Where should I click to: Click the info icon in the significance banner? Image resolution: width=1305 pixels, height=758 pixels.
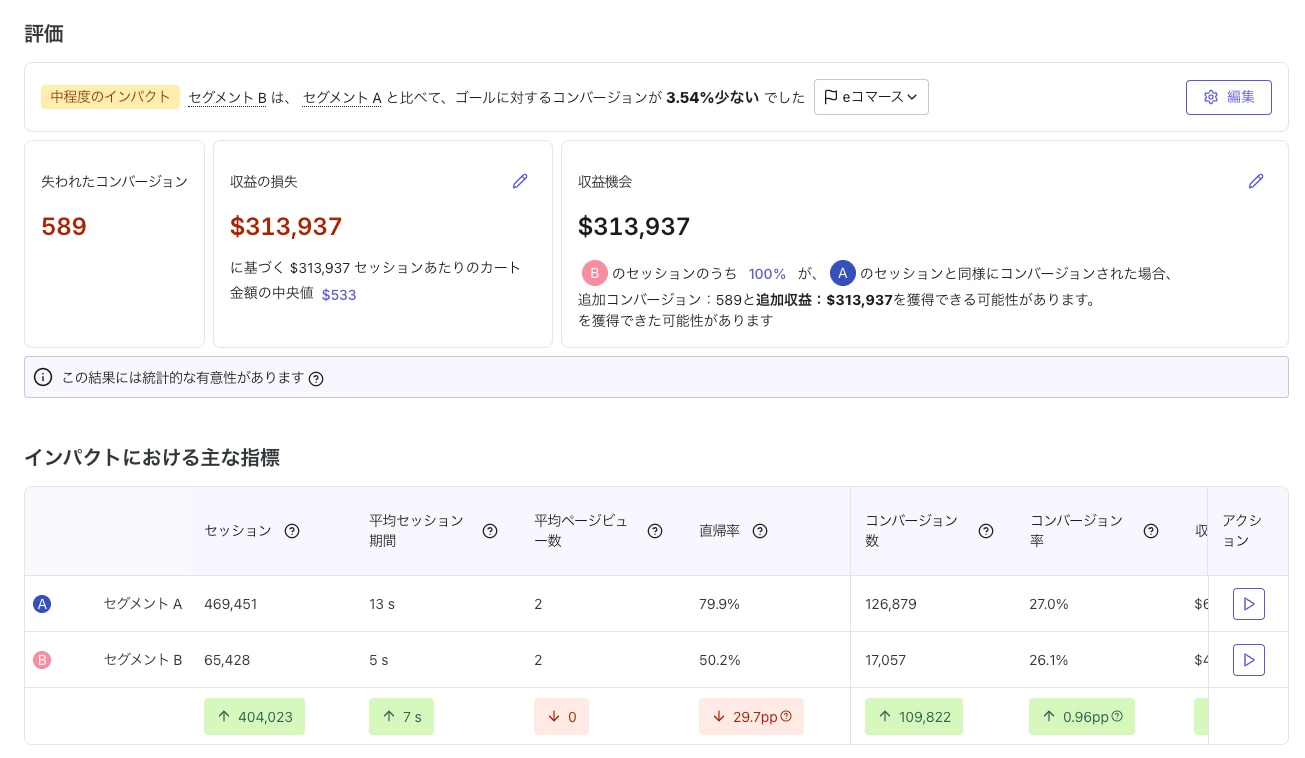(43, 377)
